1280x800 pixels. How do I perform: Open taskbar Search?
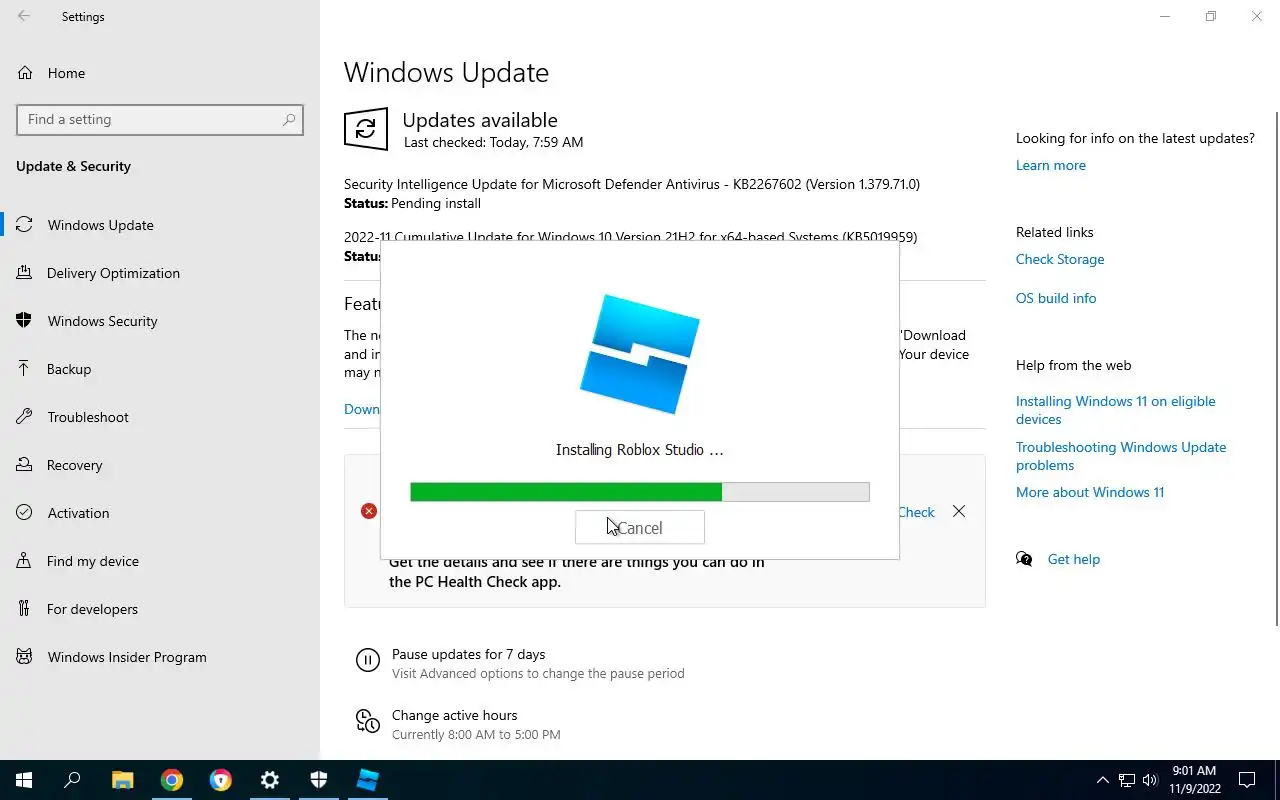72,780
